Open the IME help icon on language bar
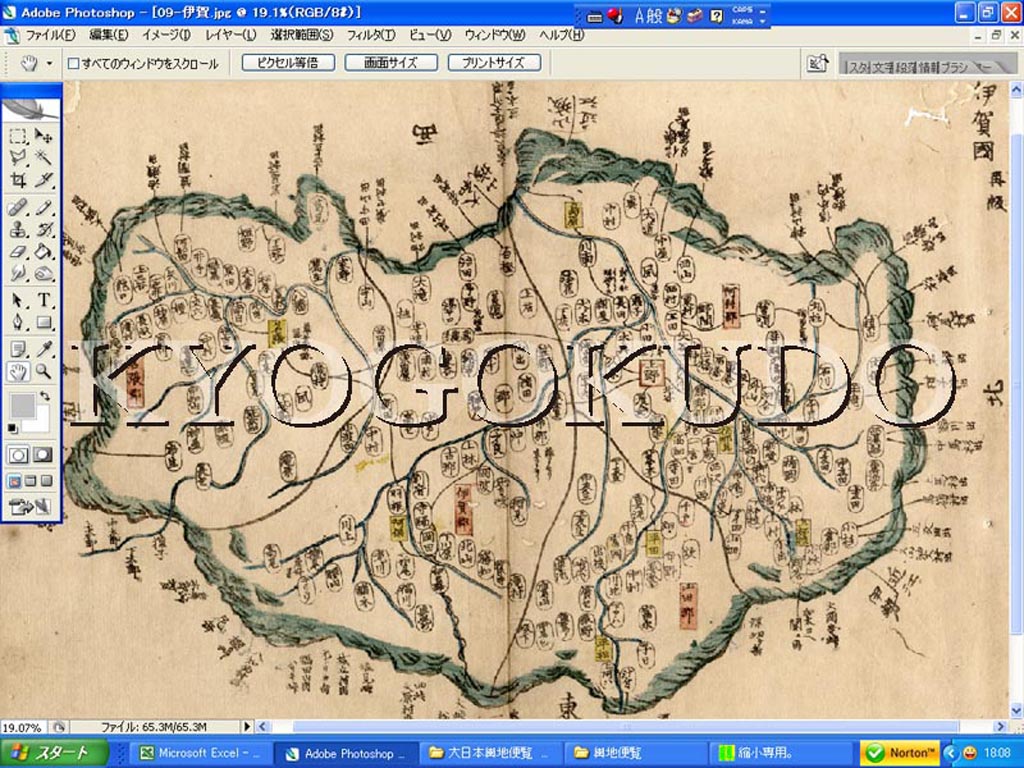 [x=716, y=16]
